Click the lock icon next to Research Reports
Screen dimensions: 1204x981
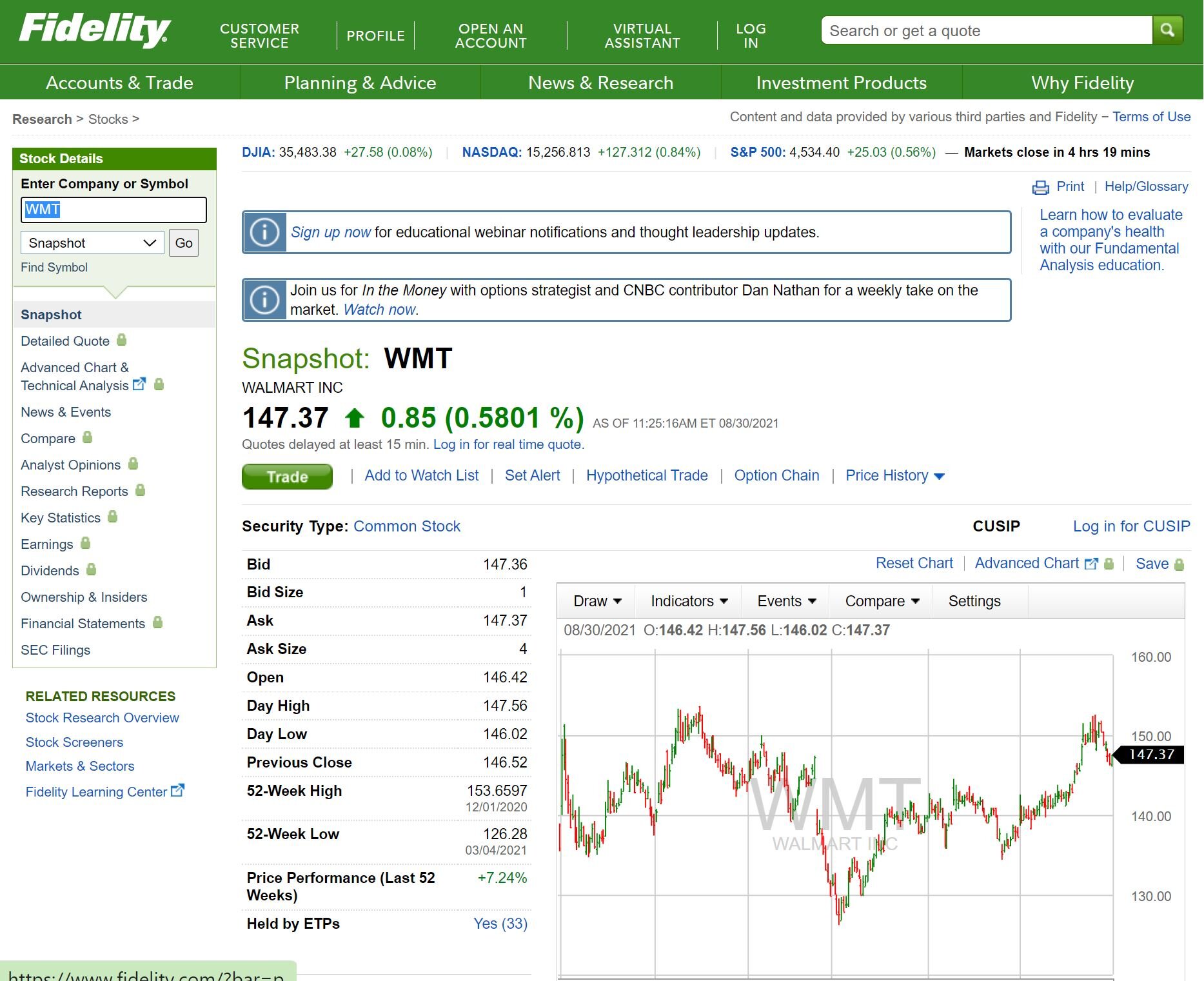(141, 490)
